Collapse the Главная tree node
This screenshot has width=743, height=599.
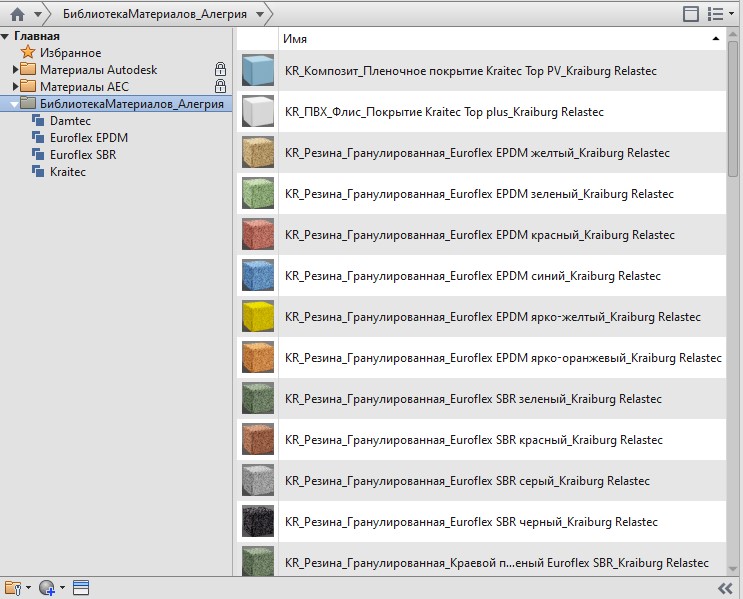5,36
